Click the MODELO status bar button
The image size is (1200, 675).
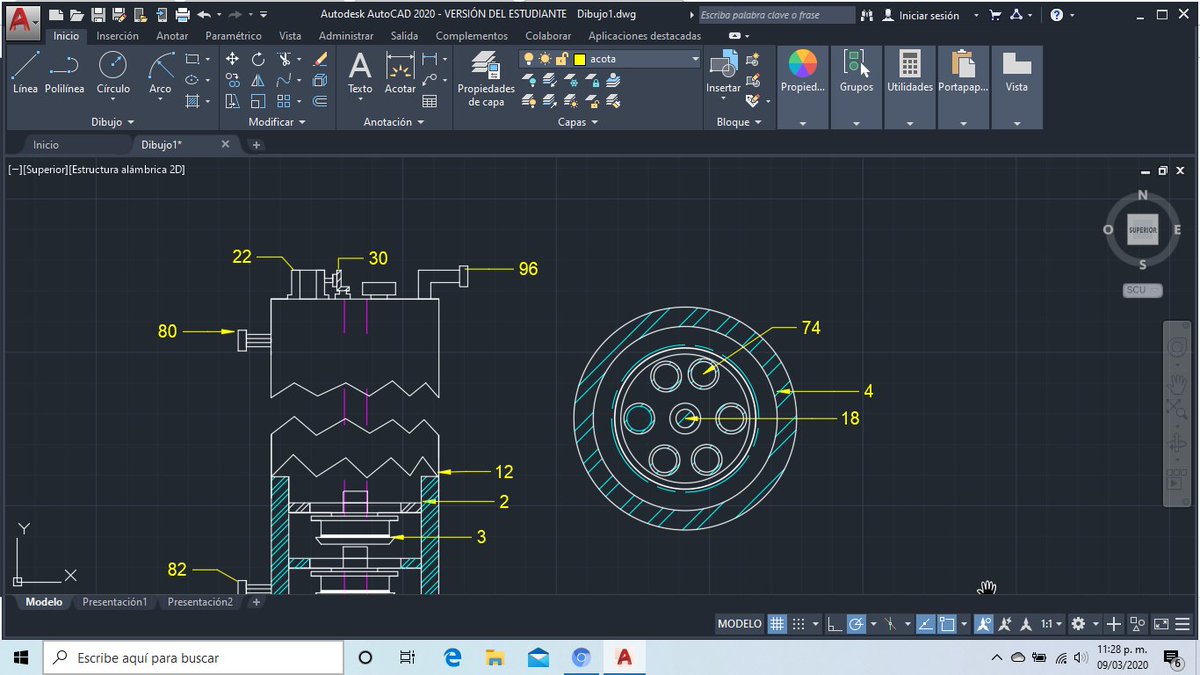(x=740, y=624)
